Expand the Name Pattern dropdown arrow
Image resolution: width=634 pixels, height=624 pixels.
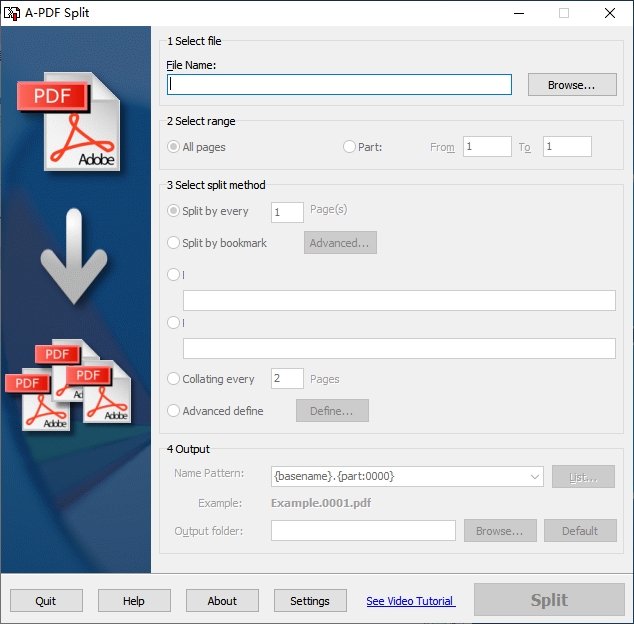point(535,476)
